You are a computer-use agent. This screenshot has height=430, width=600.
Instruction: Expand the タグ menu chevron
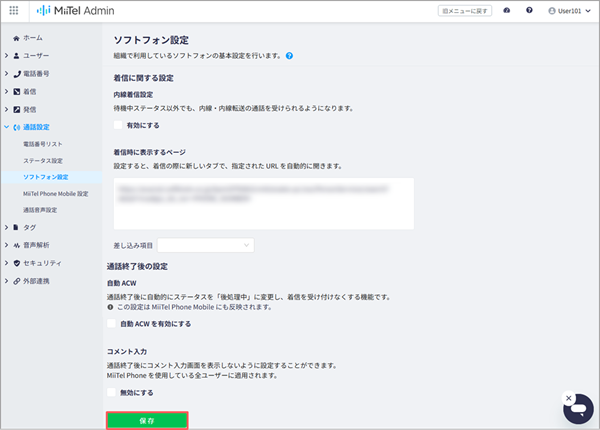(x=7, y=227)
